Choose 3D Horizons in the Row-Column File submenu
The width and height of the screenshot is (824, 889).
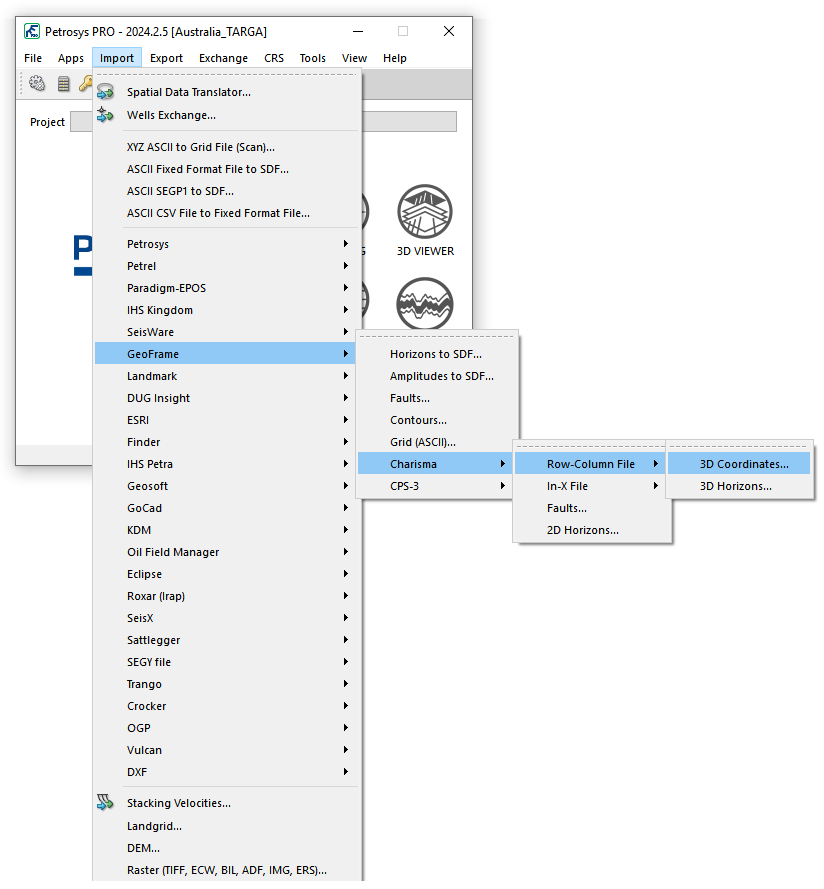point(735,486)
